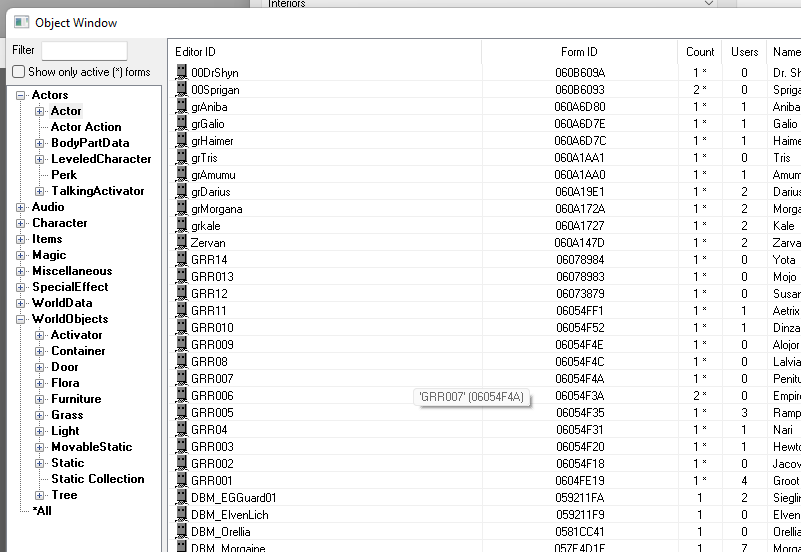This screenshot has width=801, height=552.
Task: Click Form ID 0604FE19 cell
Action: pyautogui.click(x=580, y=481)
